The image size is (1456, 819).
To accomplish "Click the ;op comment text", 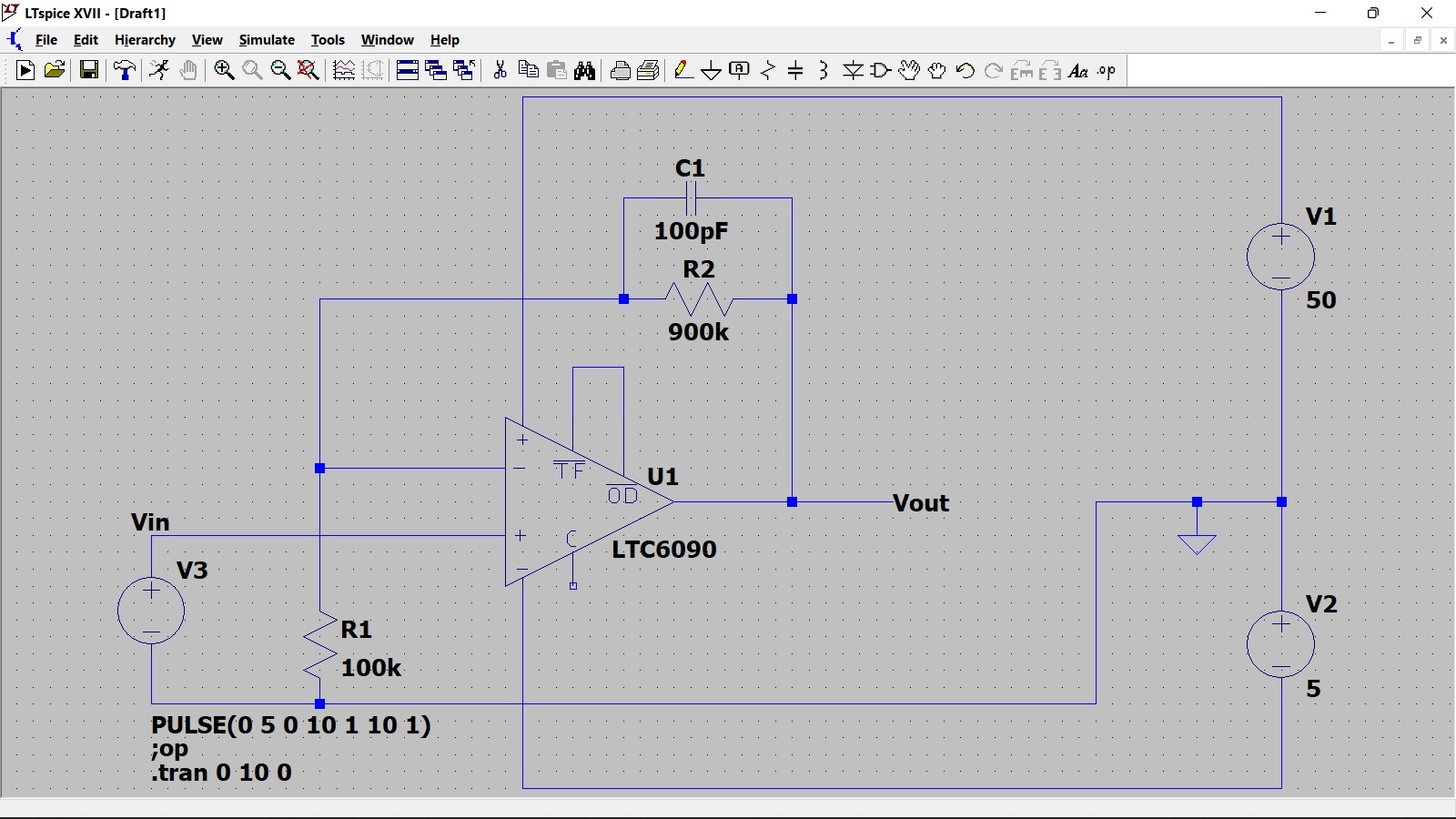I will (170, 749).
